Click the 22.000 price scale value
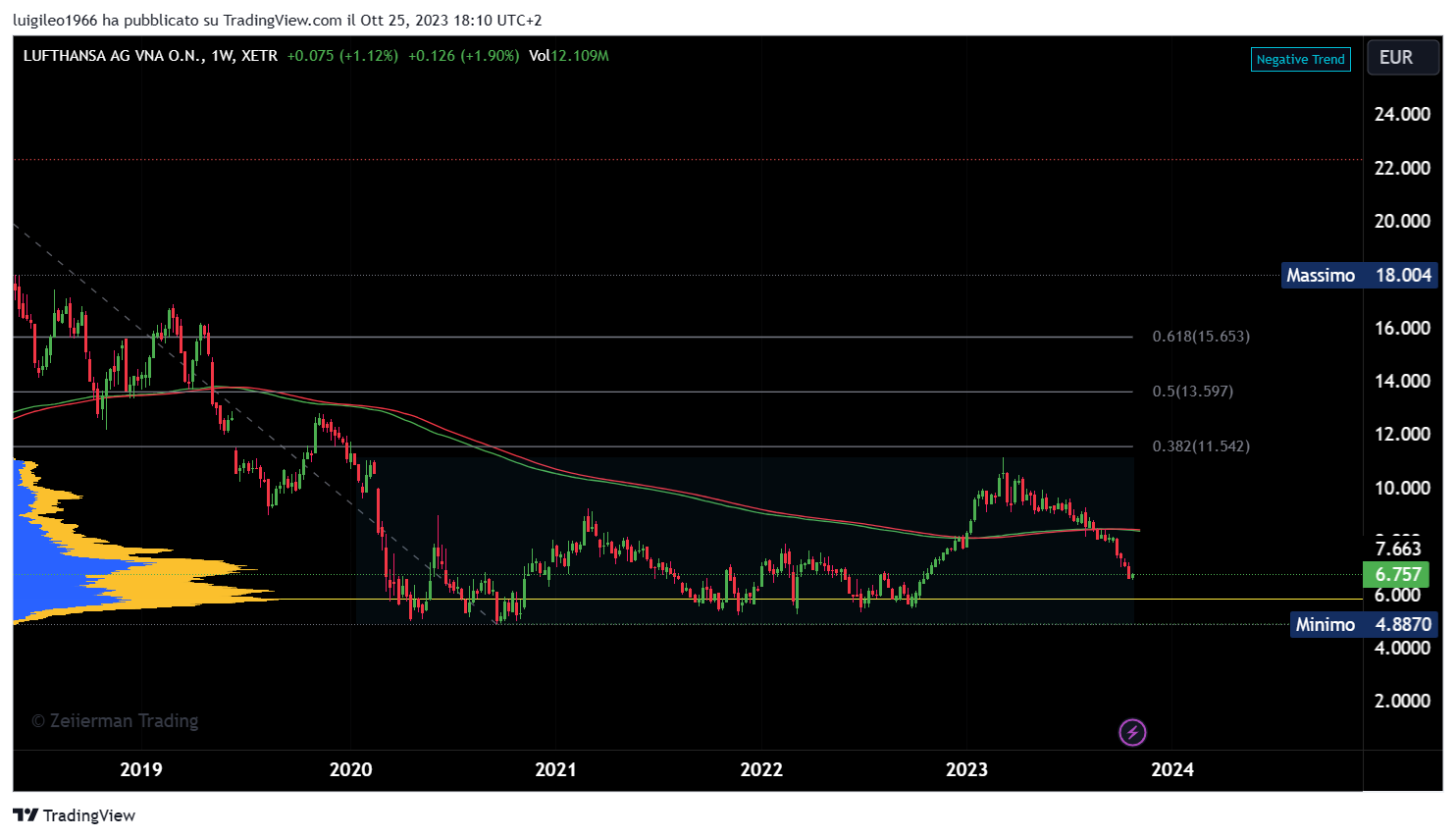This screenshot has width=1456, height=838. pos(1402,168)
